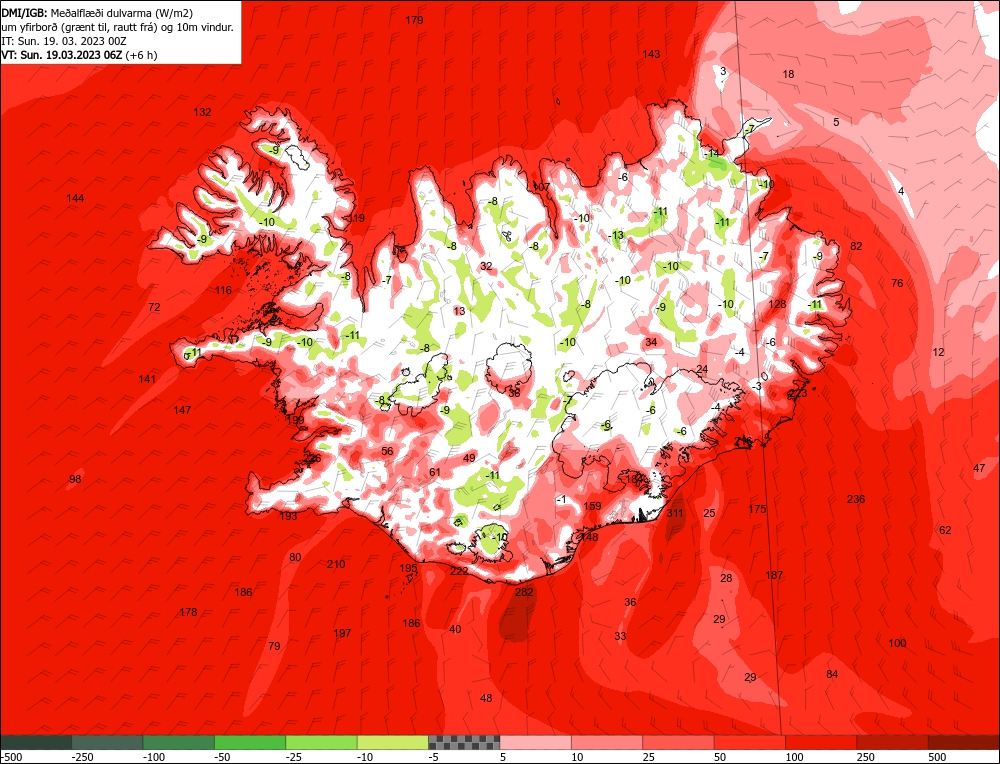Select the 'IT: Sun. 19. 03. 2023 00Z' line

pyautogui.click(x=64, y=41)
